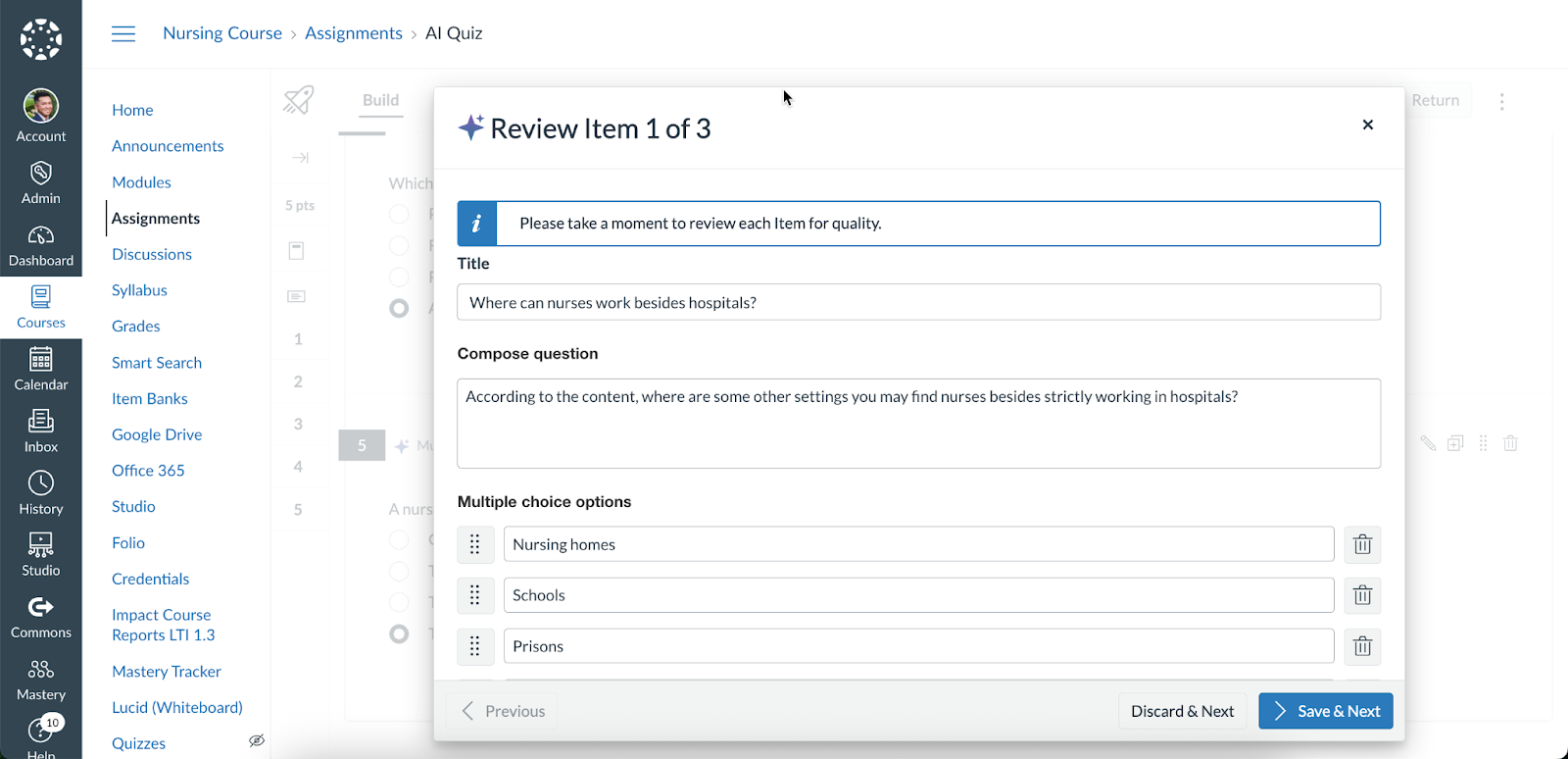Toggle the course navigation hamburger menu
1568x759 pixels.
pos(123,34)
